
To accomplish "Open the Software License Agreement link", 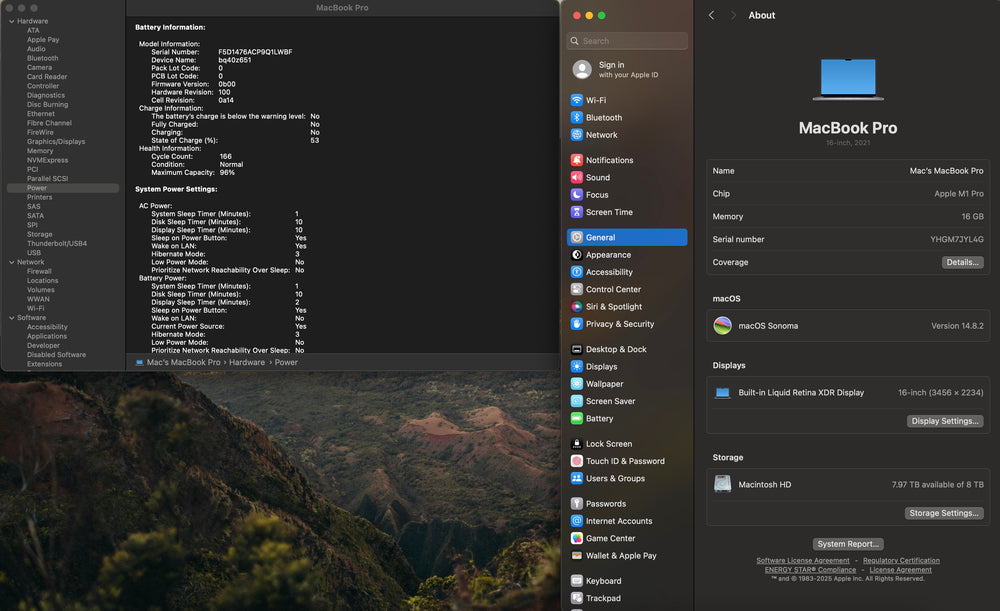I will click(803, 561).
